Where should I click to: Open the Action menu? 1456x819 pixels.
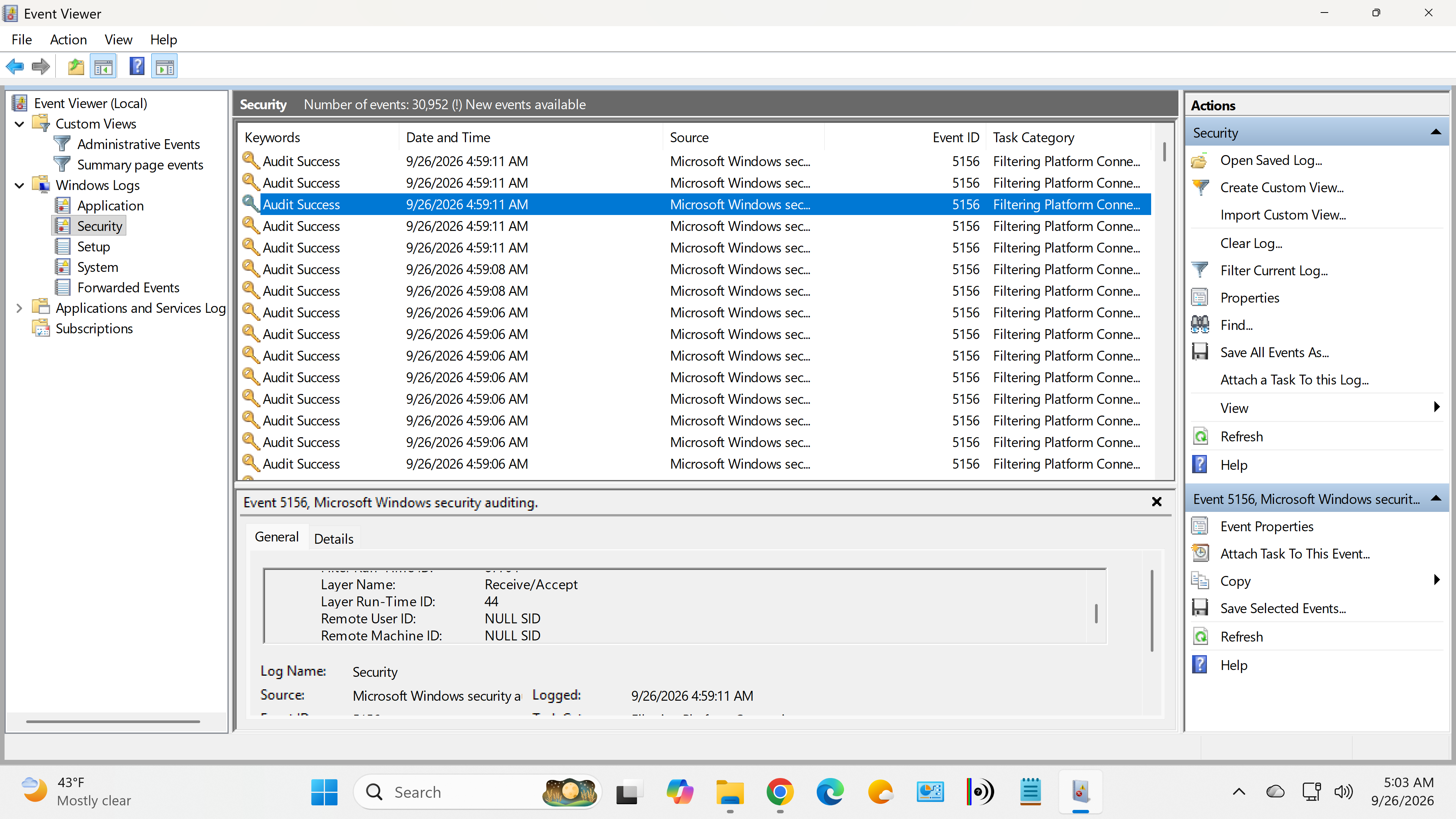coord(68,39)
